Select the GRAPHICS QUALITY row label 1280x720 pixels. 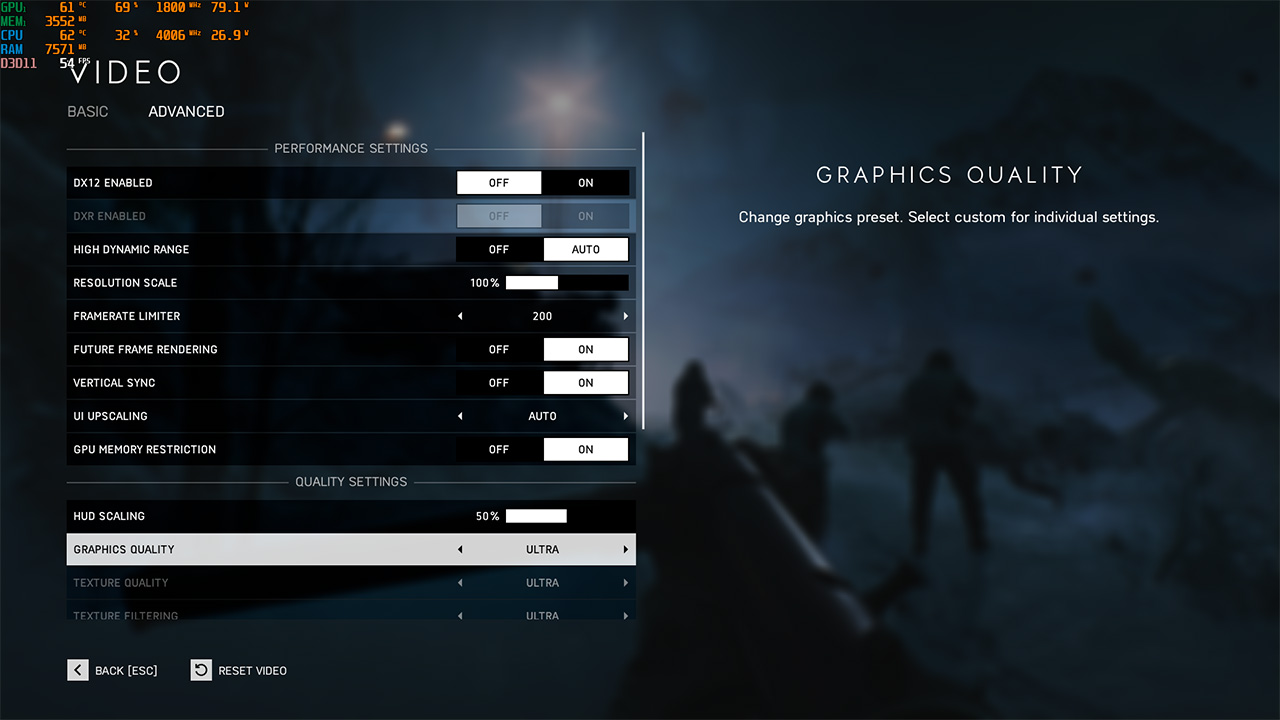click(124, 549)
